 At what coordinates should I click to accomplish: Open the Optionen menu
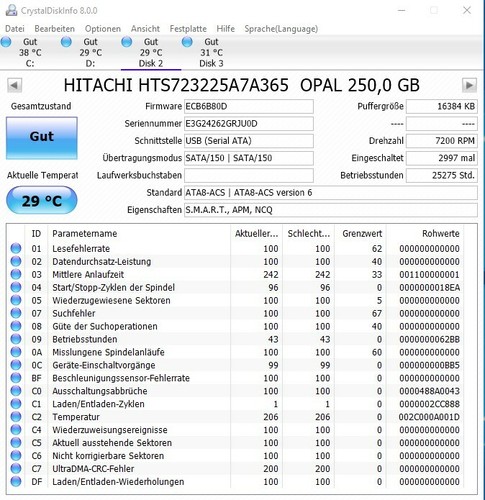click(103, 29)
